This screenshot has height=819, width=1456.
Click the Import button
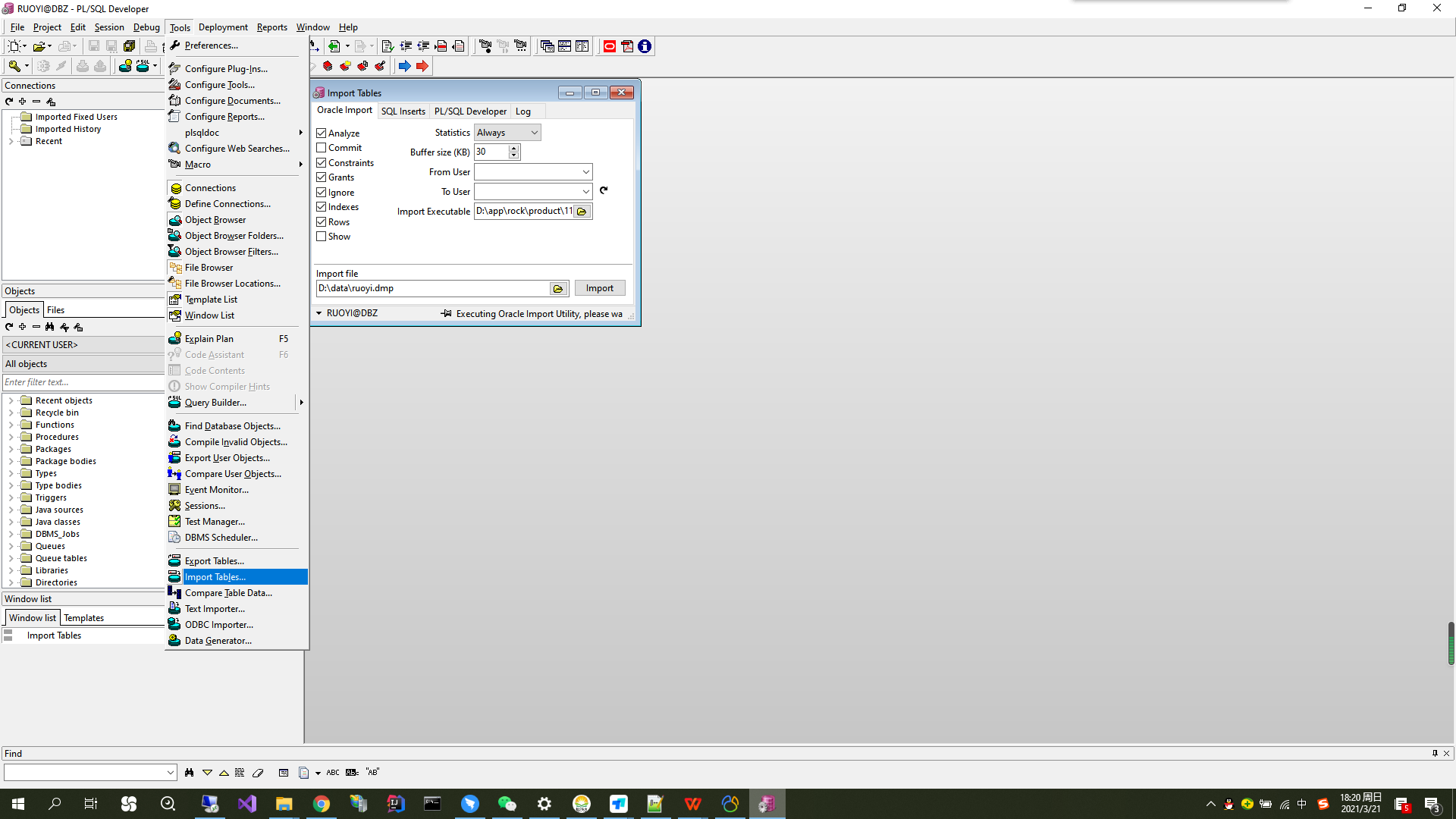point(599,288)
